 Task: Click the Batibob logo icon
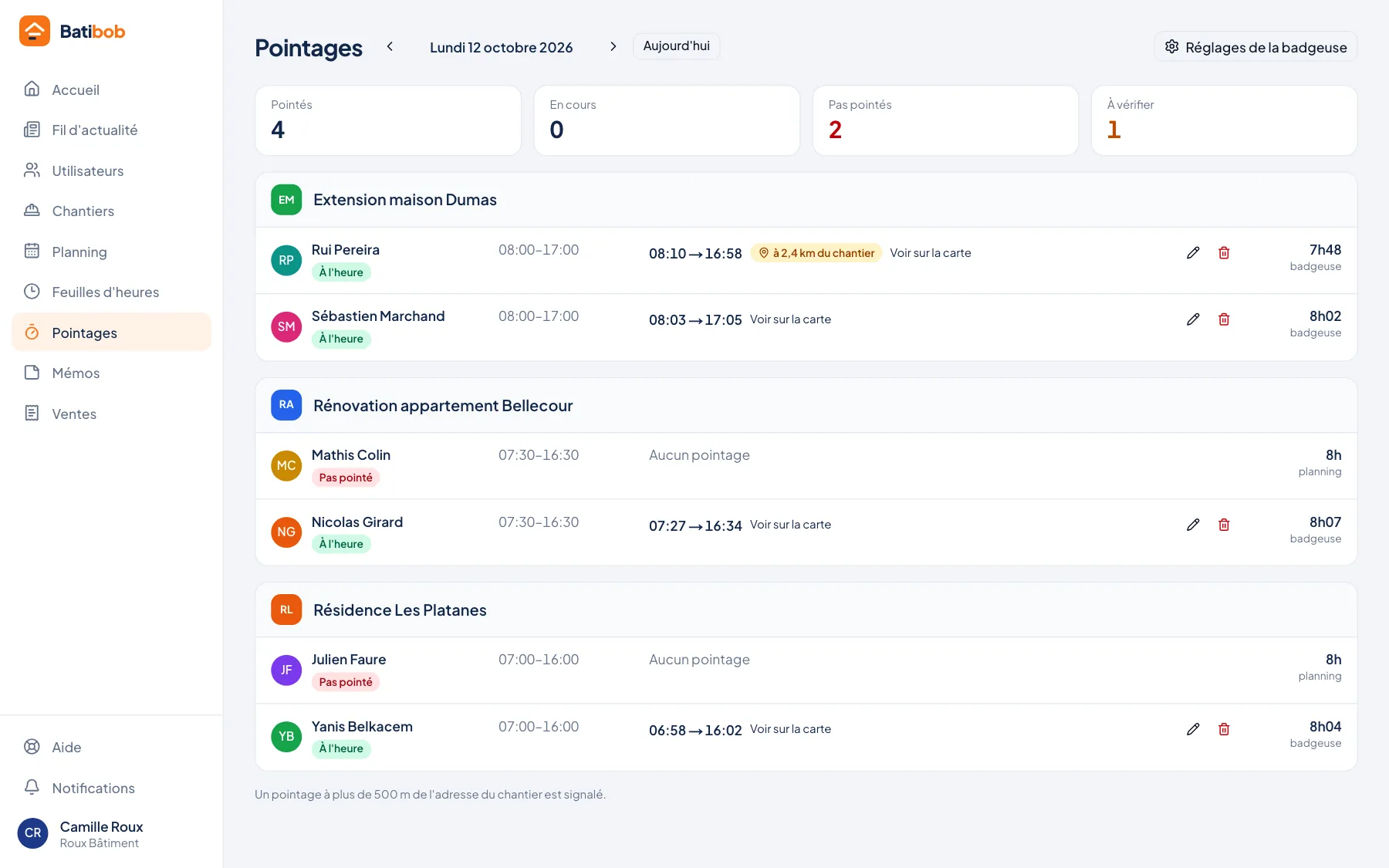tap(35, 31)
